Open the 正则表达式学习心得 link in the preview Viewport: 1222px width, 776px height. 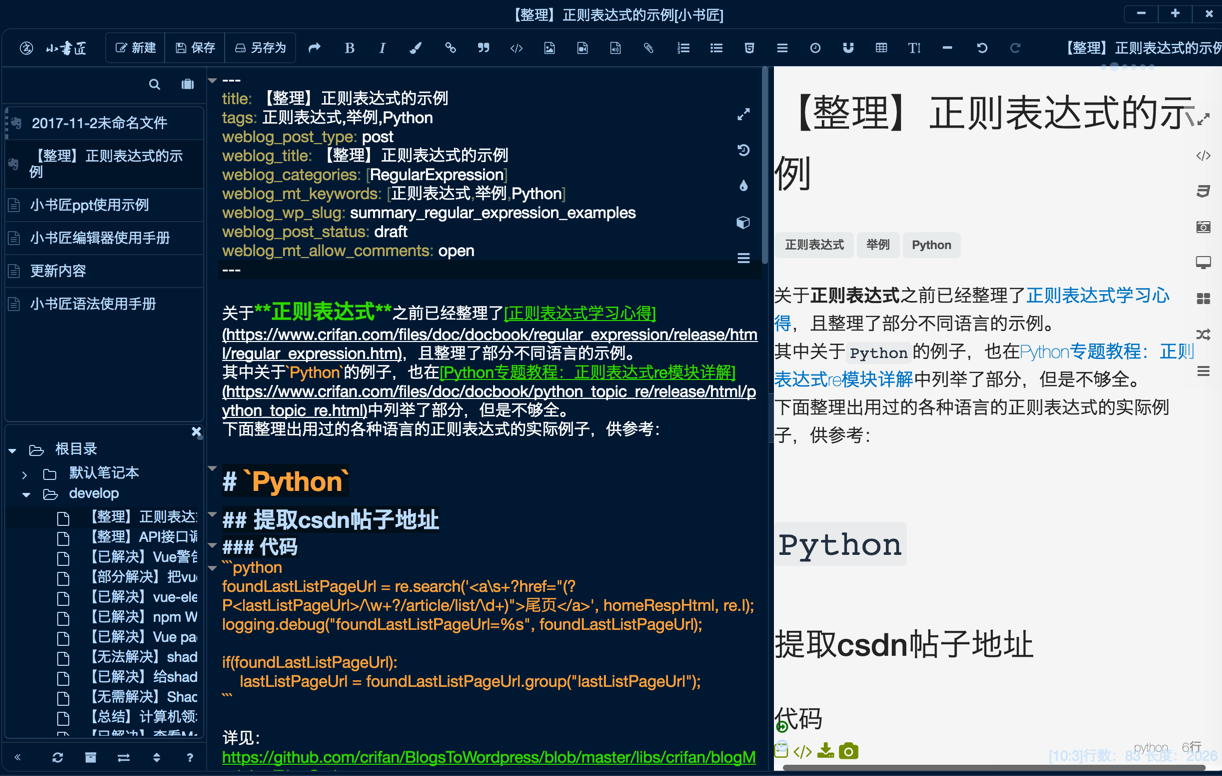point(1097,295)
